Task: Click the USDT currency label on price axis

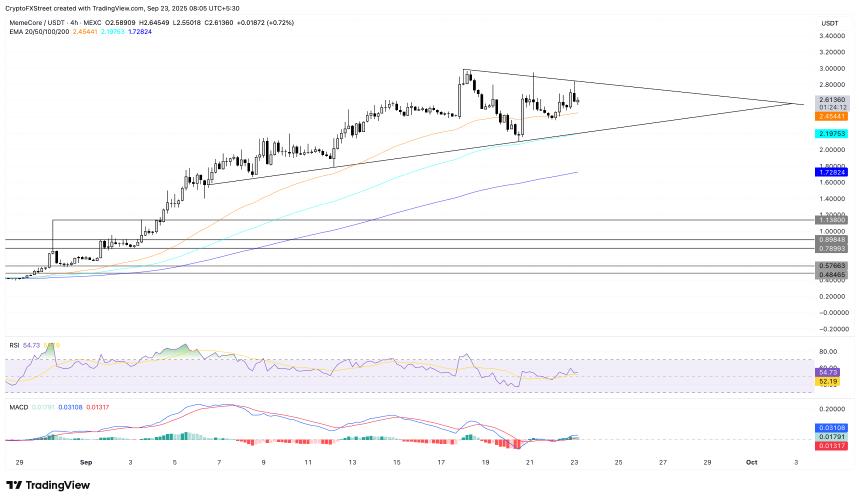Action: [830, 22]
